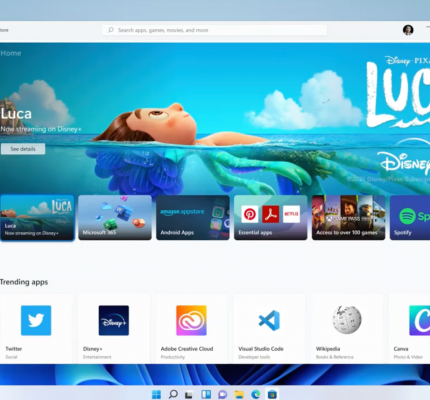Open the Windows Start button
The image size is (430, 400).
[x=156, y=394]
